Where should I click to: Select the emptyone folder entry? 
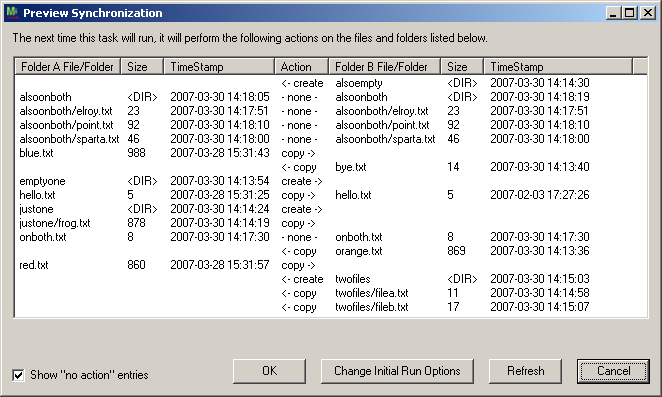(42, 181)
